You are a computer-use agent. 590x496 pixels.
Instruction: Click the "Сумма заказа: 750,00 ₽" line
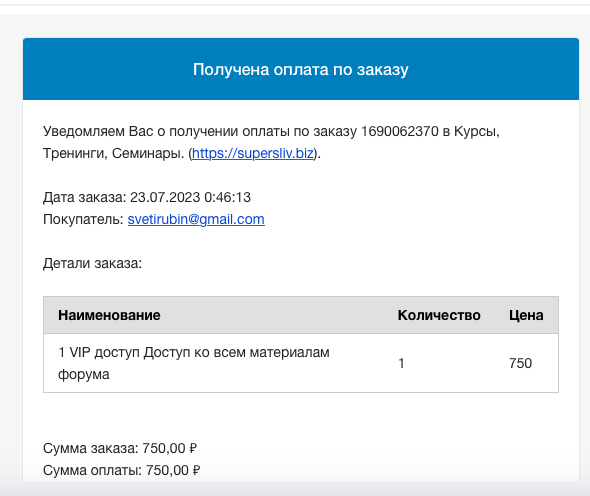pyautogui.click(x=120, y=448)
